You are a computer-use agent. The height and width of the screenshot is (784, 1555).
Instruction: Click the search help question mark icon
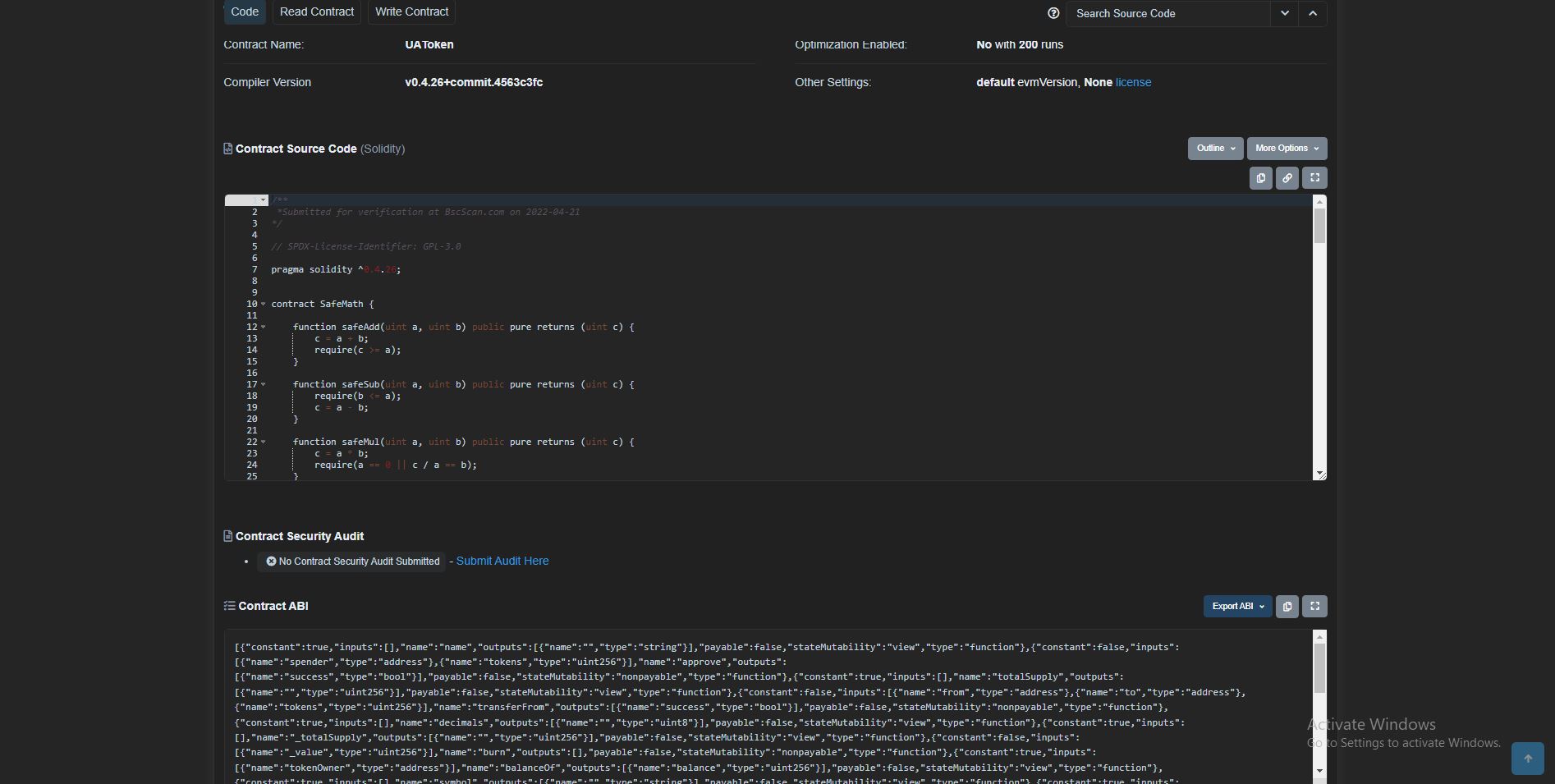[1053, 13]
